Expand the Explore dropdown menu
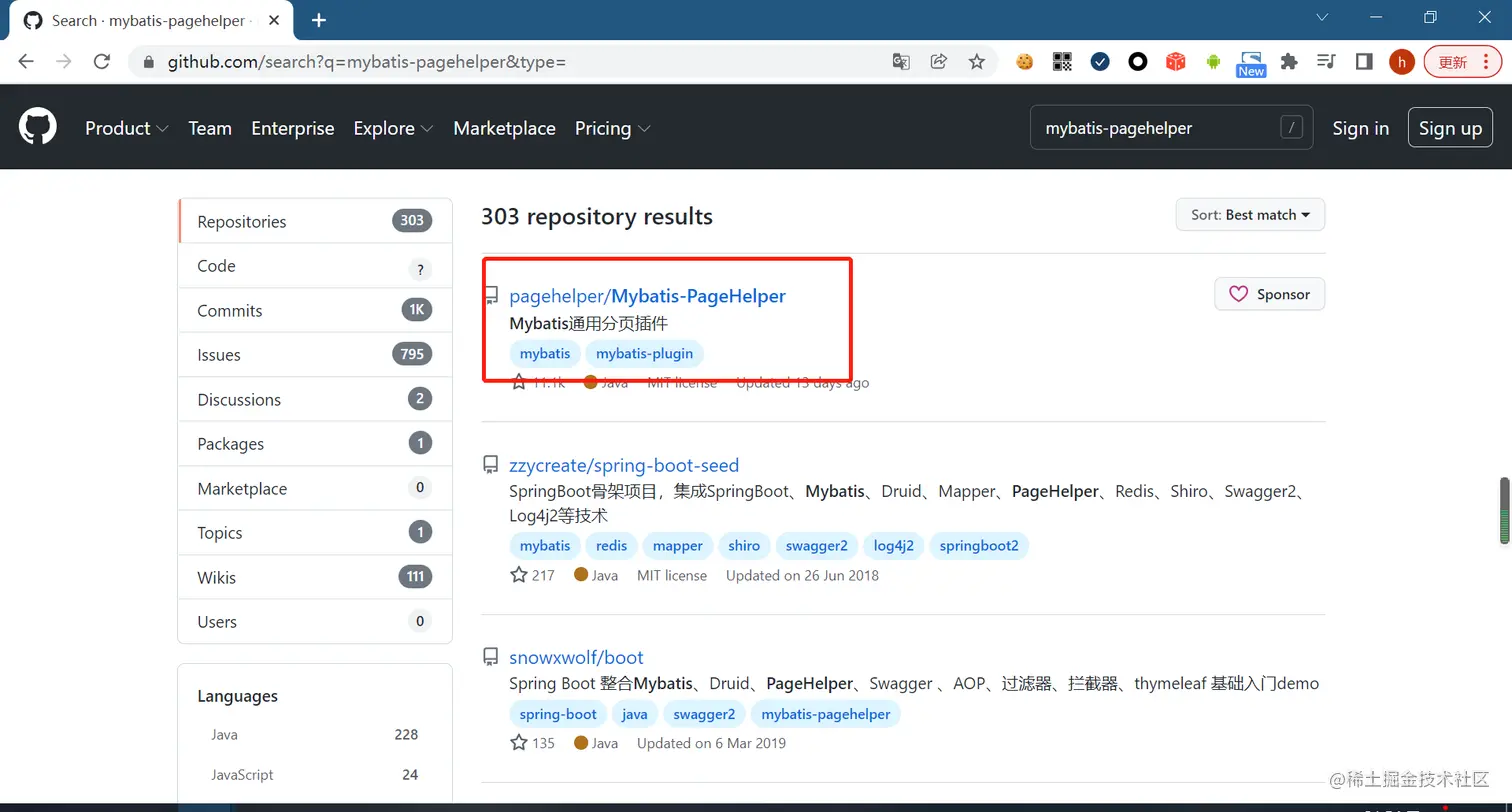Image resolution: width=1512 pixels, height=812 pixels. pos(393,128)
